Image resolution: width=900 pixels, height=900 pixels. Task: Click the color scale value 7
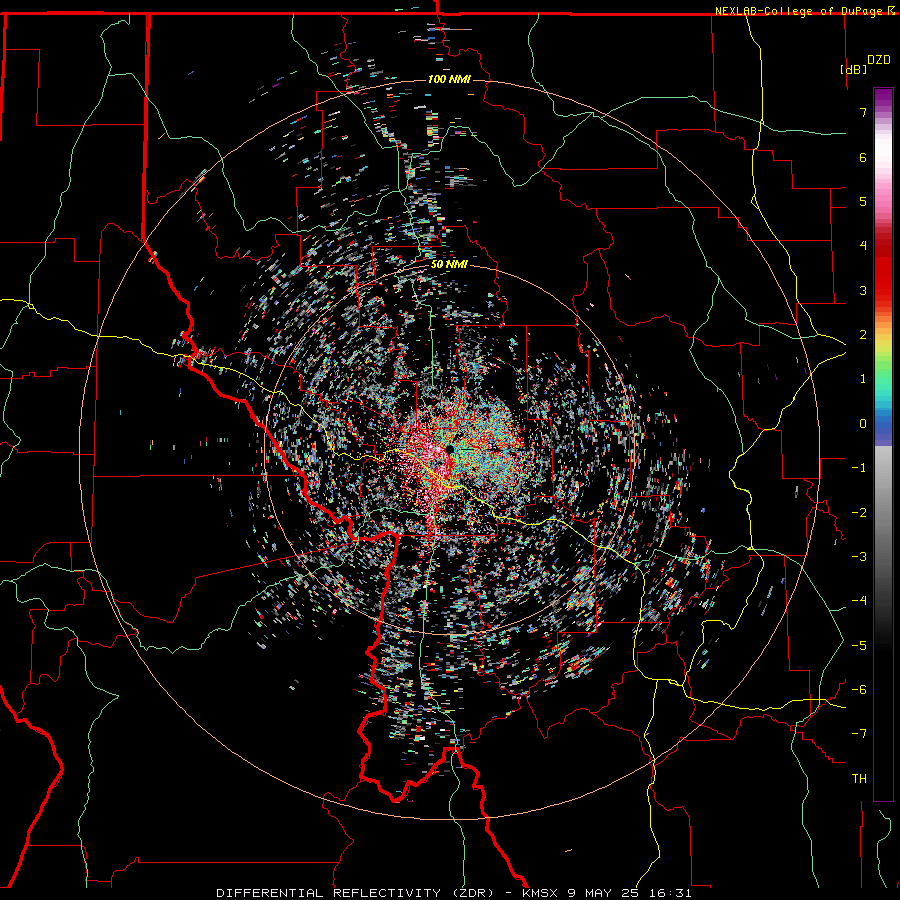coord(863,112)
